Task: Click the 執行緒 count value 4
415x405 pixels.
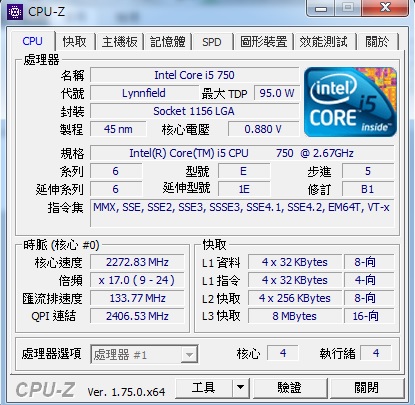Action: (x=376, y=353)
